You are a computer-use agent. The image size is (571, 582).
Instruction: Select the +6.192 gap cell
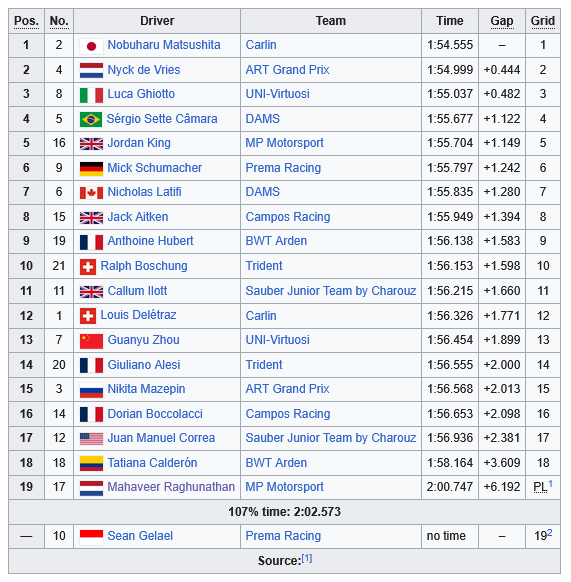tap(502, 487)
